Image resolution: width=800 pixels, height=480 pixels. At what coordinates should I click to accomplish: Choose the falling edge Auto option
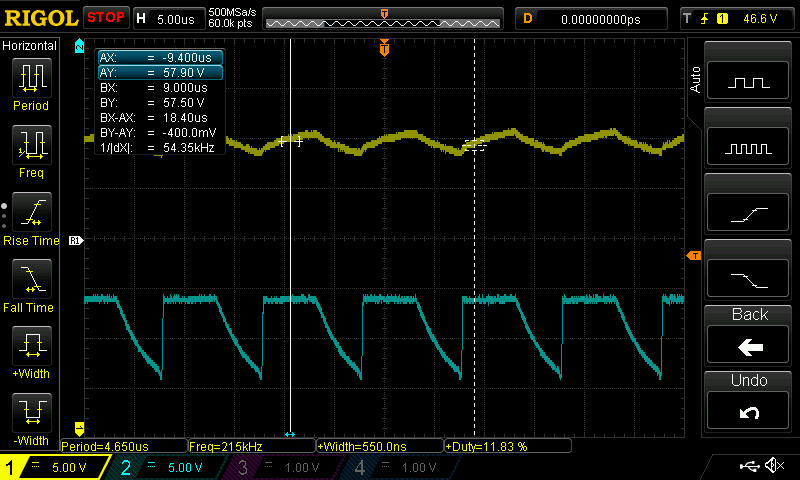click(x=748, y=279)
